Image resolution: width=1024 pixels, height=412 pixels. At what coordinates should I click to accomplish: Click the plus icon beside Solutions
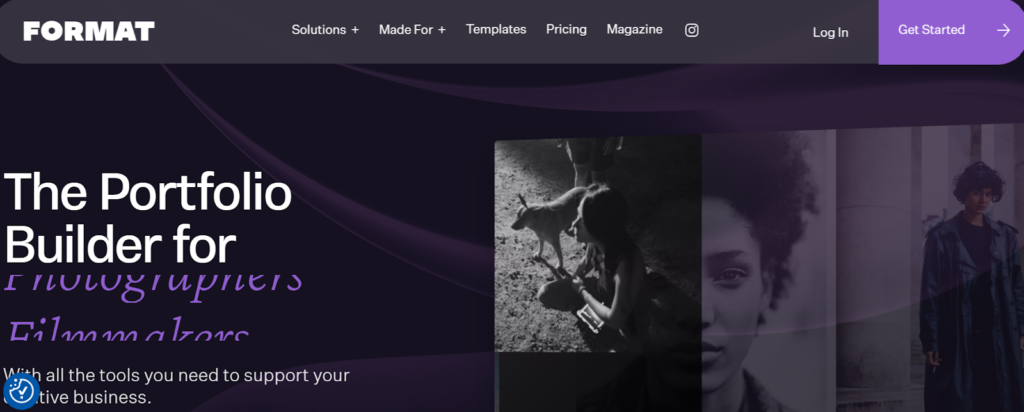pos(355,30)
